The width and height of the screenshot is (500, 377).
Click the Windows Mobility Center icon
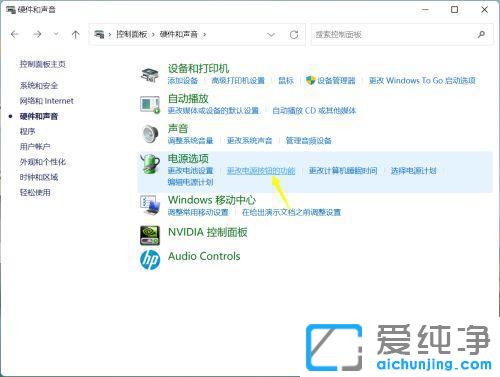click(x=150, y=205)
